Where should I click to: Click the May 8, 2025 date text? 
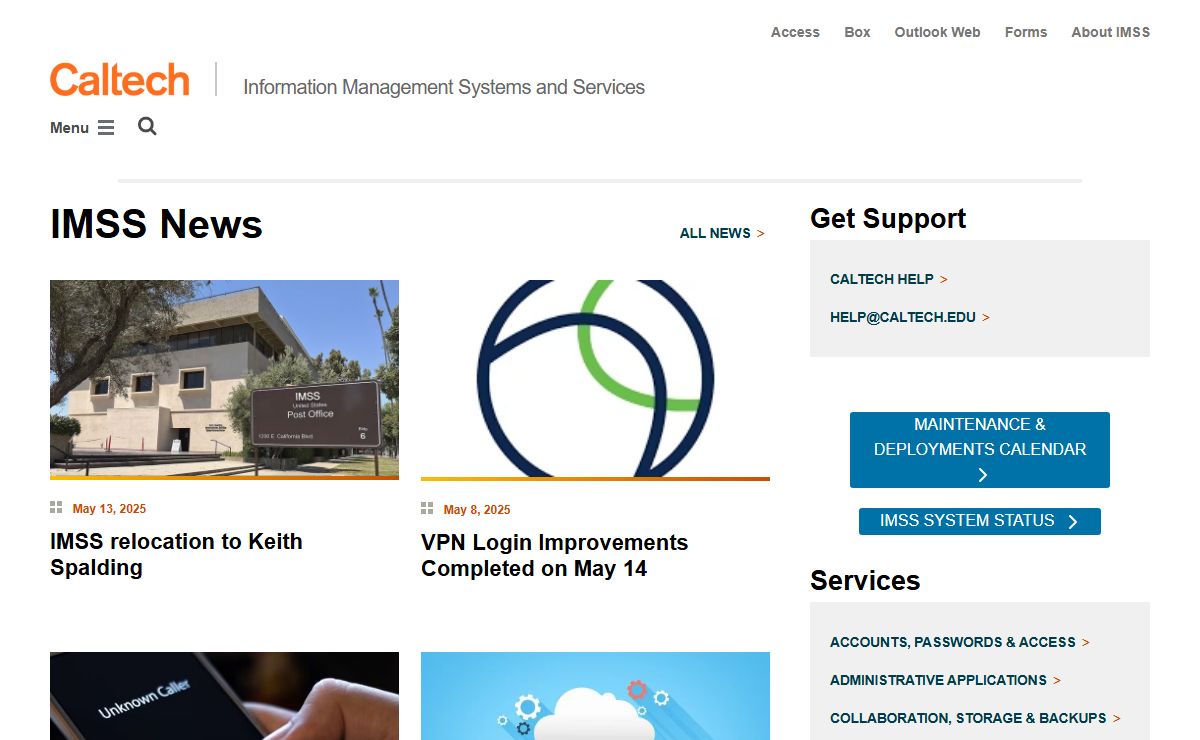(x=477, y=510)
